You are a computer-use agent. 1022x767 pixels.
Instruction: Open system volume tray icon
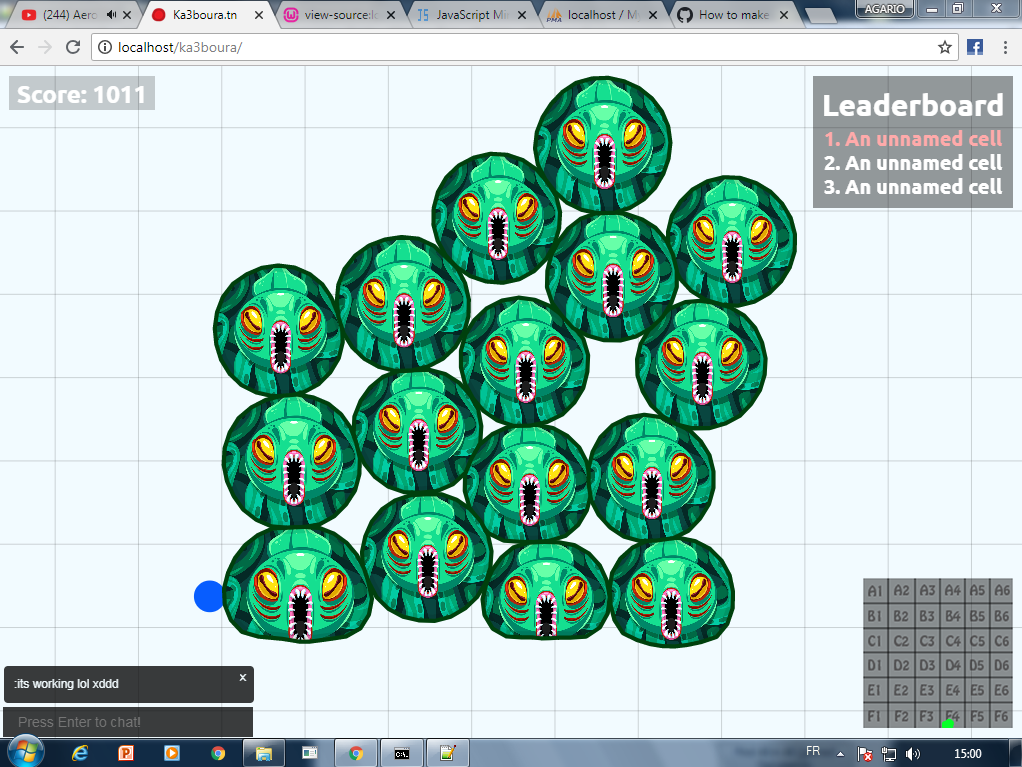(x=912, y=754)
